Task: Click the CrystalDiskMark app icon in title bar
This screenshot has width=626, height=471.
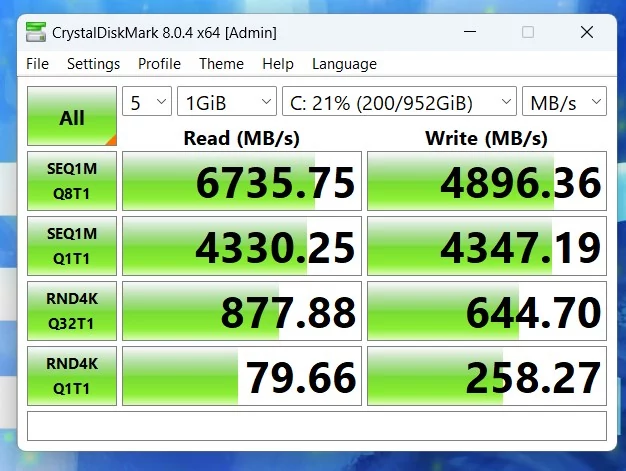Action: pos(36,32)
